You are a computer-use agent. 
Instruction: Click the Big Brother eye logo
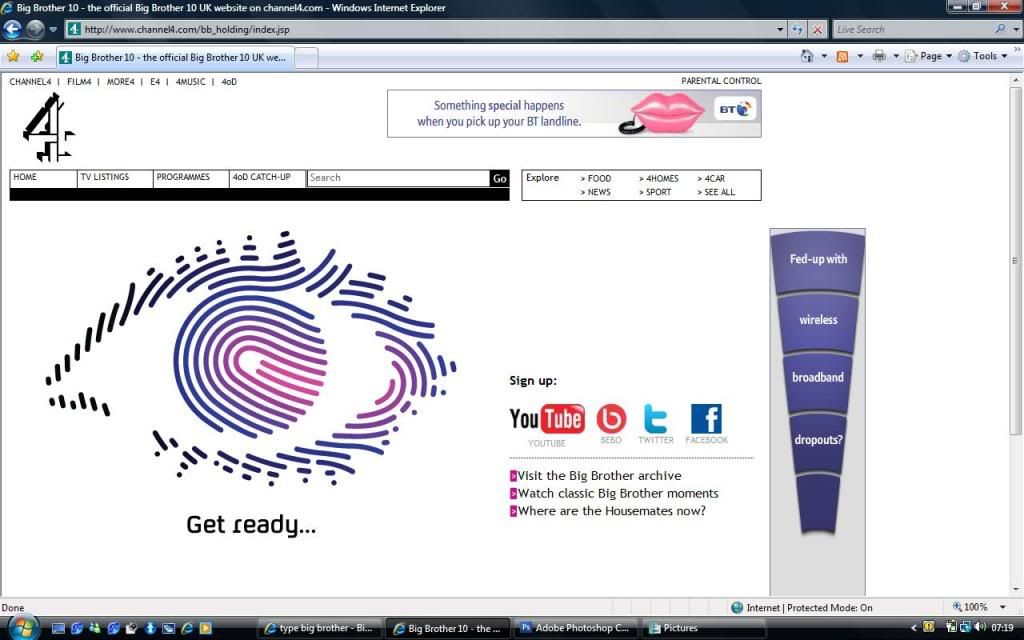pos(251,358)
